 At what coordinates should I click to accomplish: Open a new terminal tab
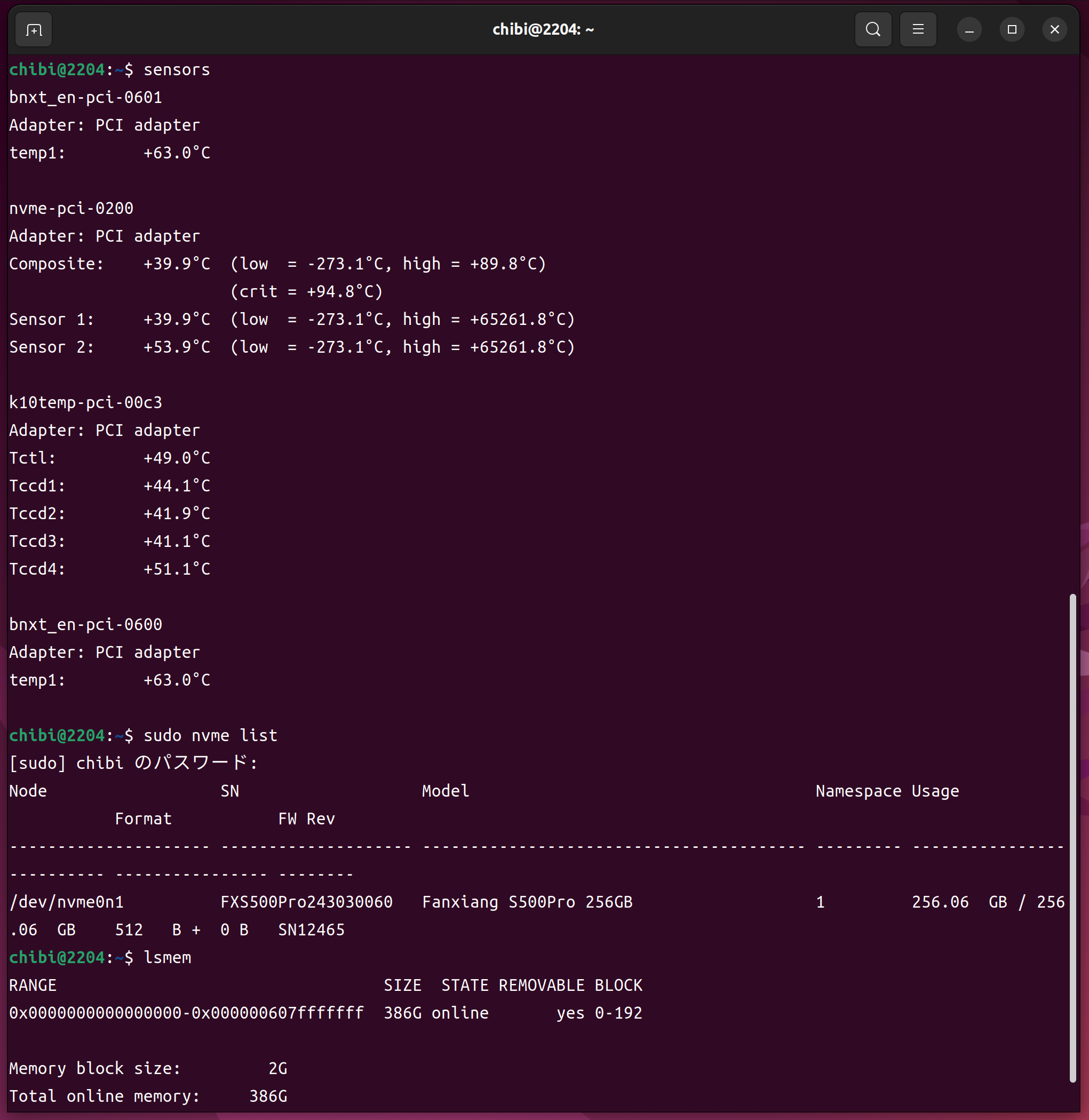[x=34, y=30]
